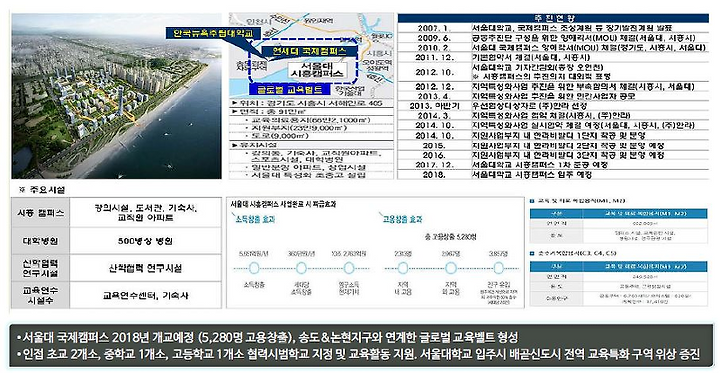Click the '※ 주요시설' heading
Screen dimensions: 720x373
42,190
